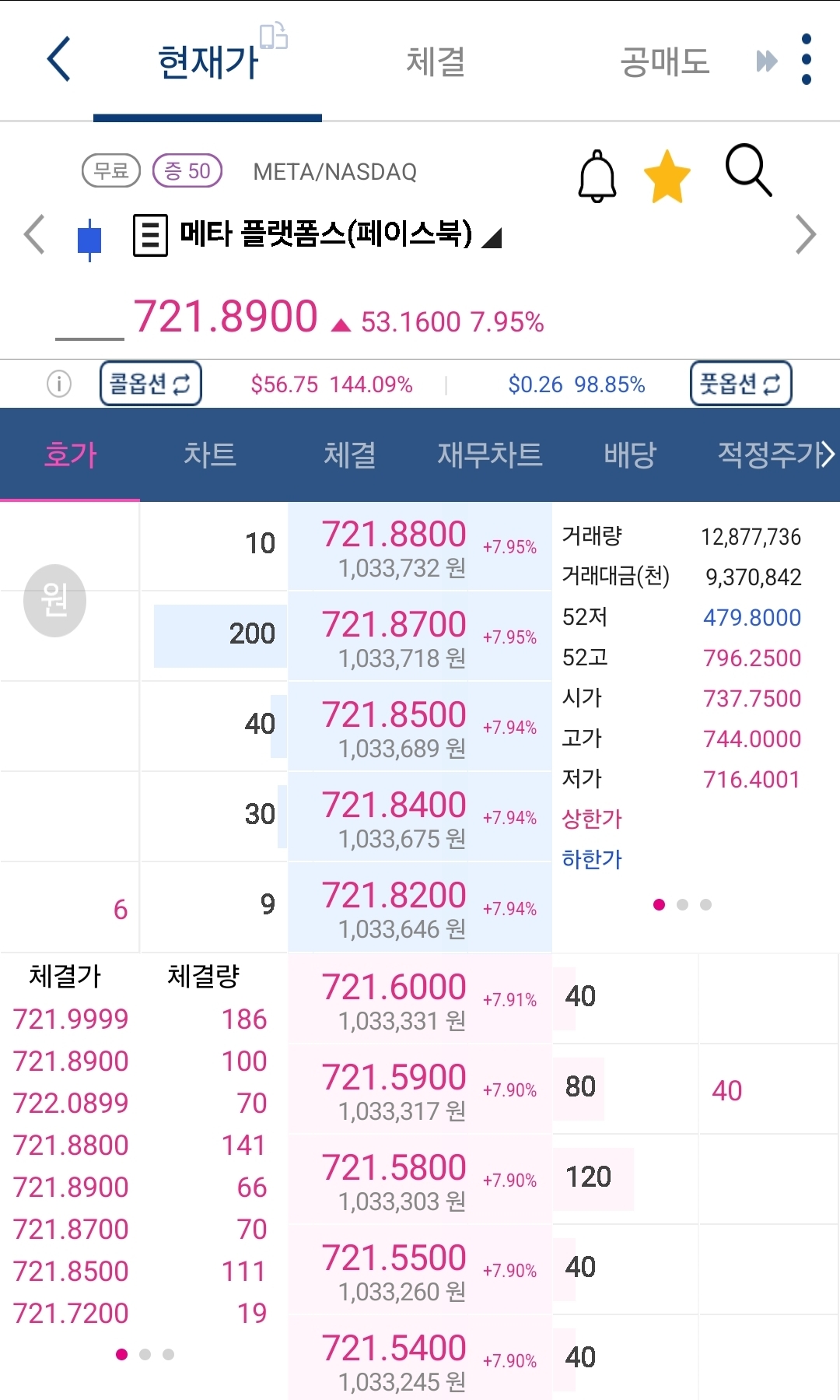Tap the info circle icon
Screen dimensions: 840x1400
coord(59,384)
